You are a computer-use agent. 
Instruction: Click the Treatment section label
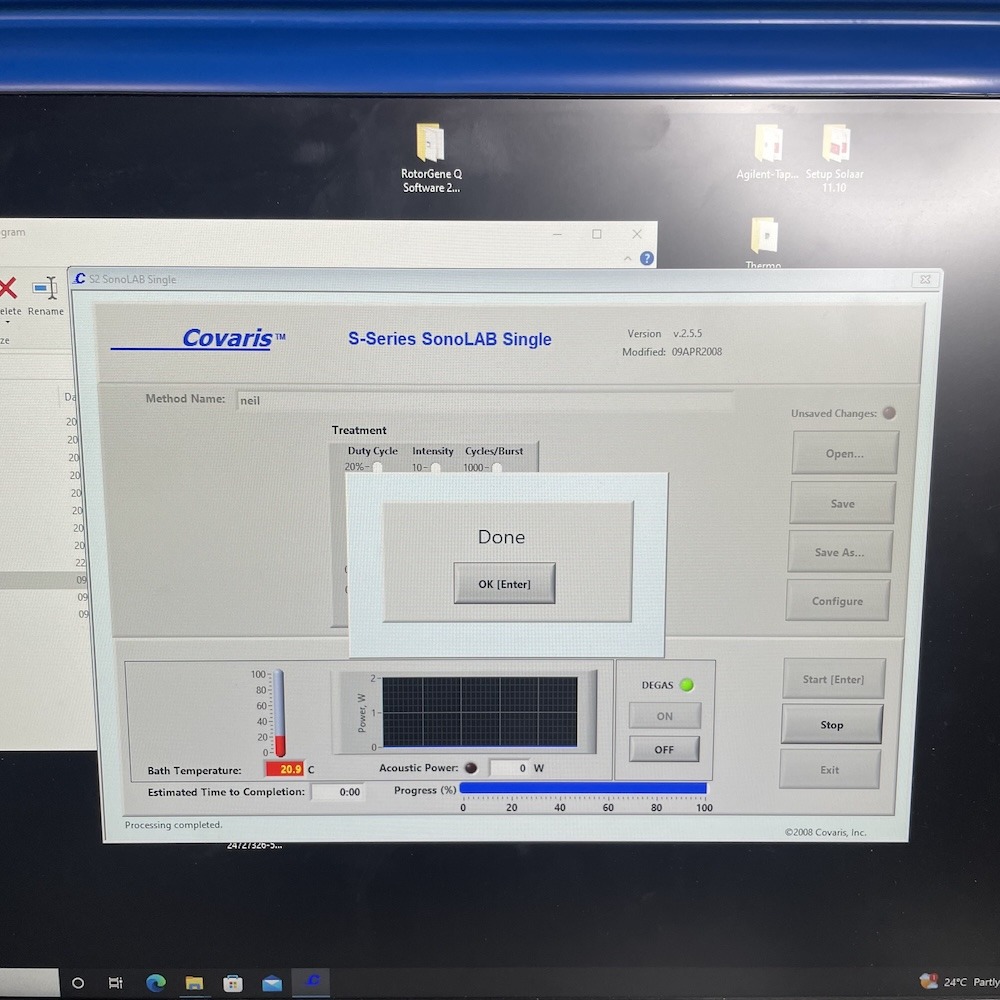click(x=359, y=430)
